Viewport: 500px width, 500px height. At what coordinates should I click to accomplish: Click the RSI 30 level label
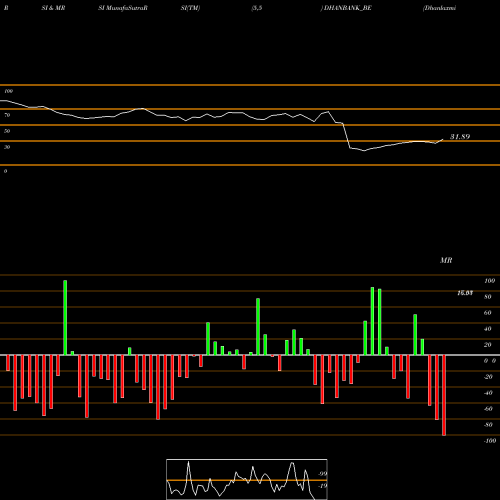(x=7, y=147)
